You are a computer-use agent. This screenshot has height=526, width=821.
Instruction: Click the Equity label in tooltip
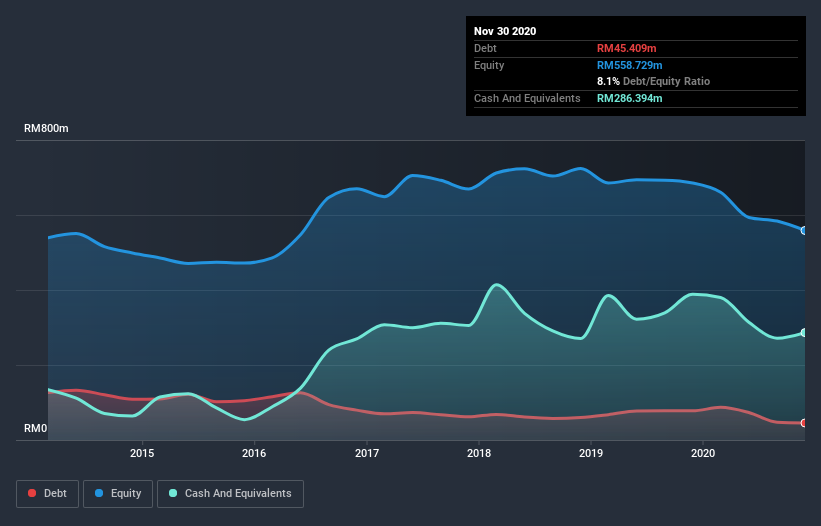click(489, 65)
